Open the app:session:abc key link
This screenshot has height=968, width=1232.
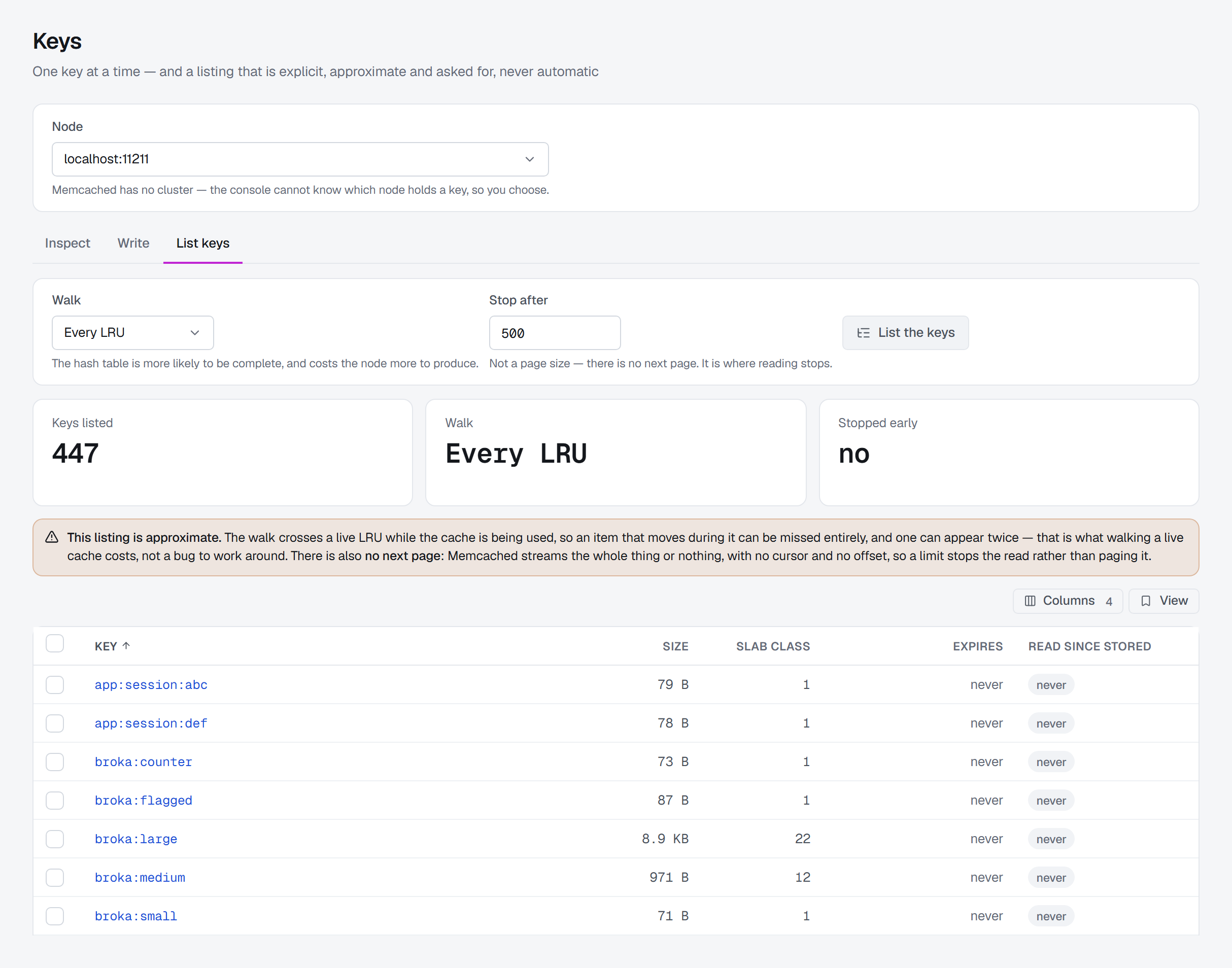coord(151,684)
